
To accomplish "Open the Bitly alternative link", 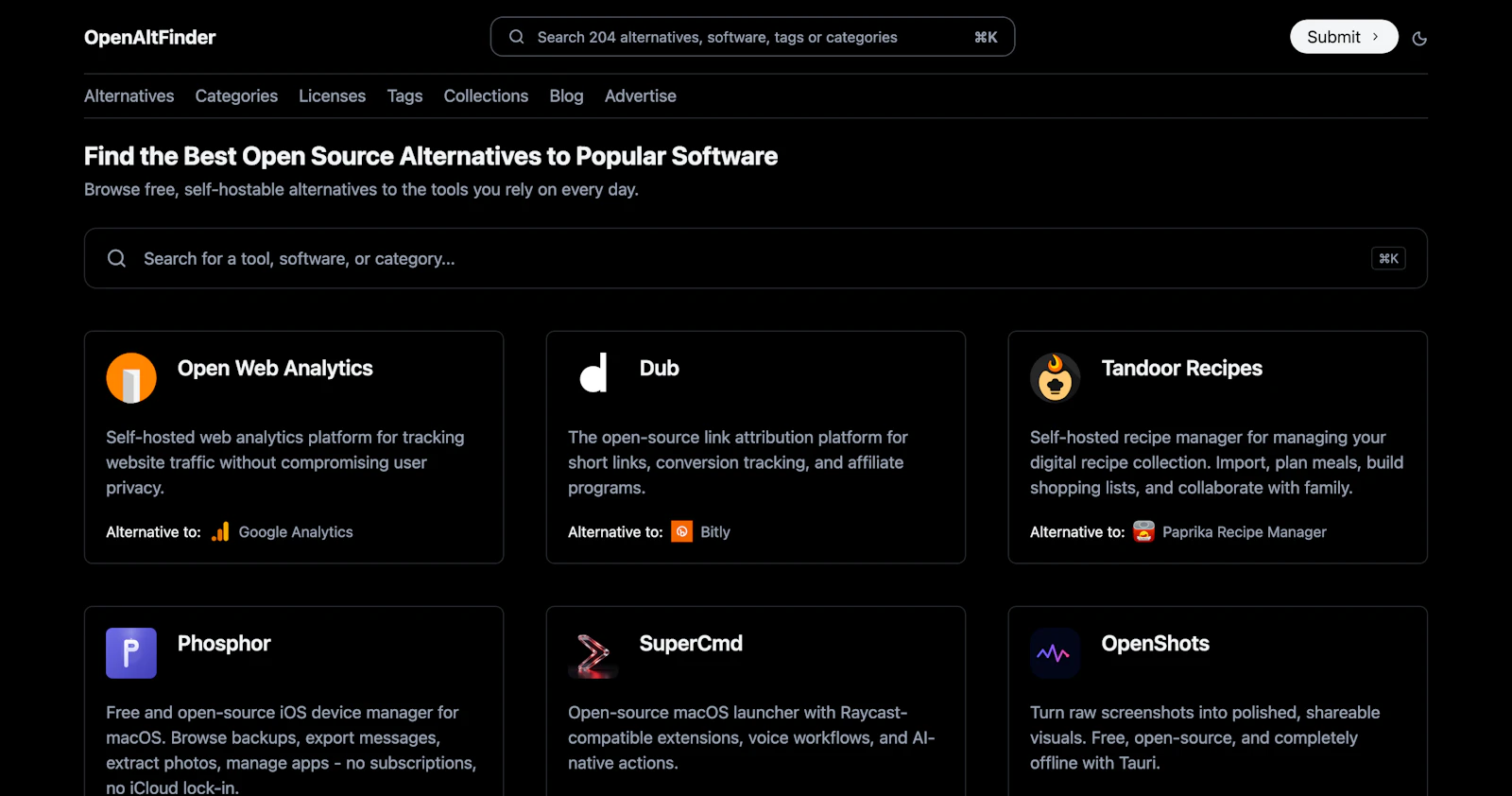I will pyautogui.click(x=715, y=532).
